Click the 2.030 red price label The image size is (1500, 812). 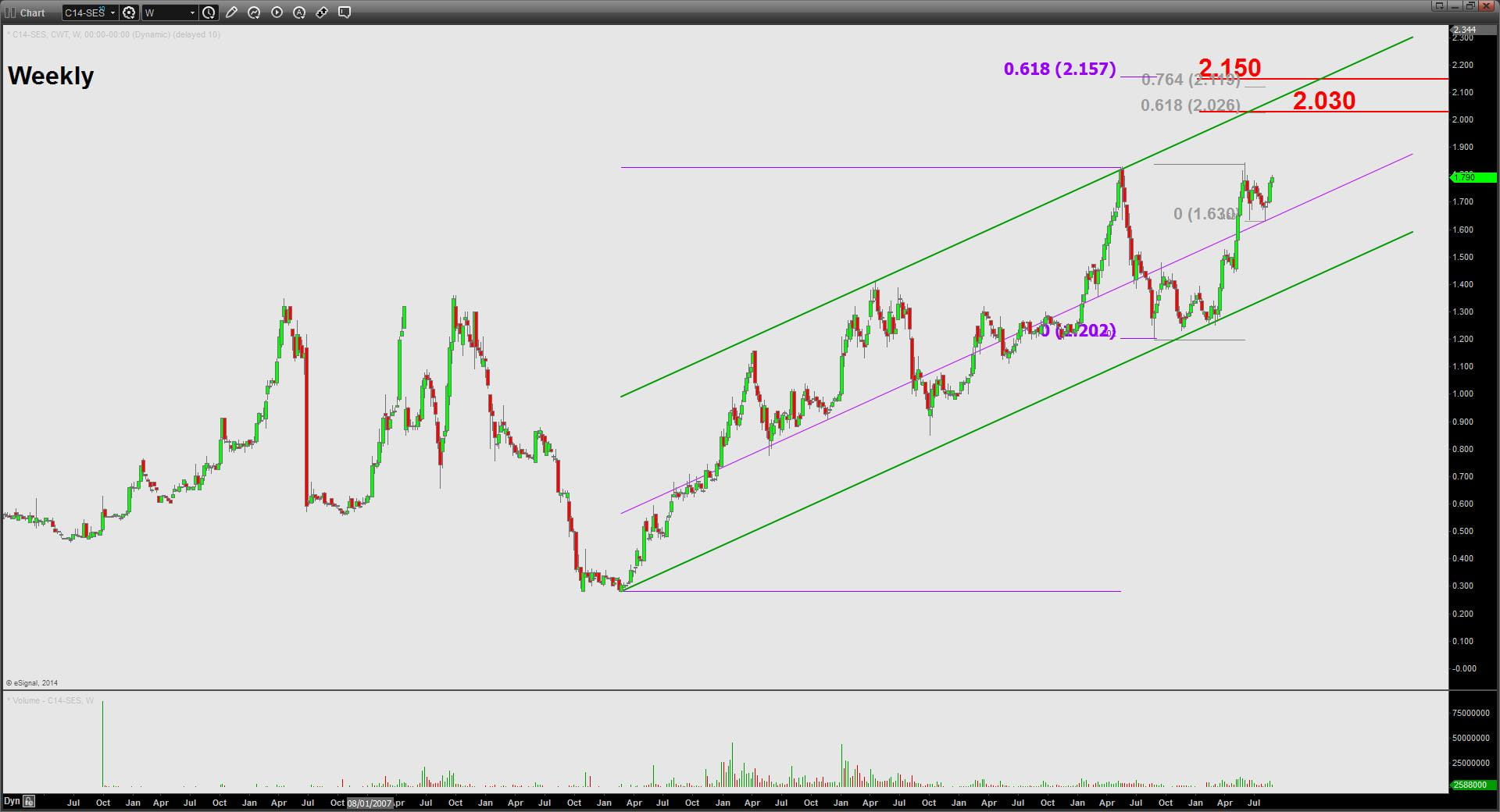pyautogui.click(x=1324, y=101)
